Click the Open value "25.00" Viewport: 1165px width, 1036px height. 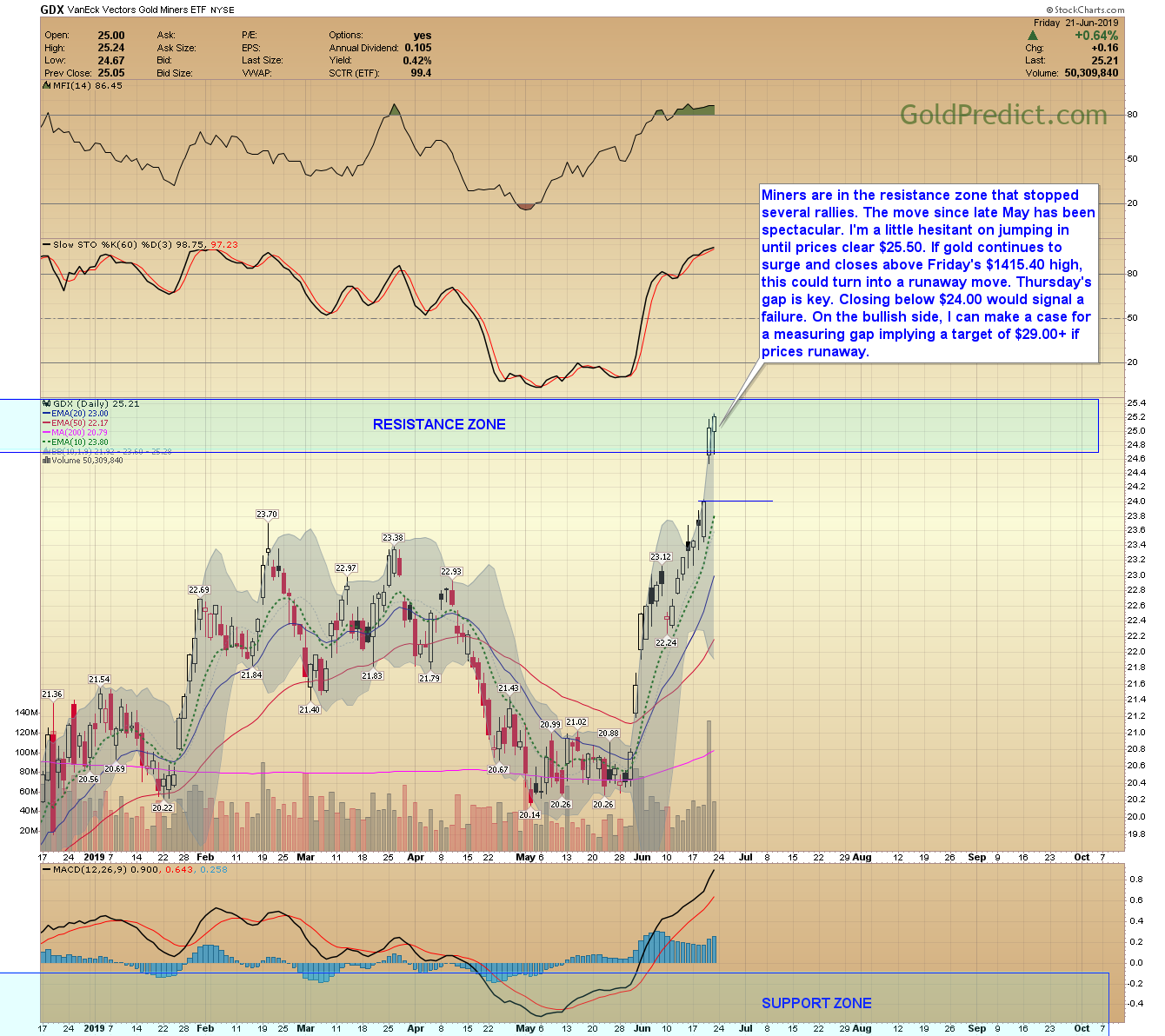111,36
